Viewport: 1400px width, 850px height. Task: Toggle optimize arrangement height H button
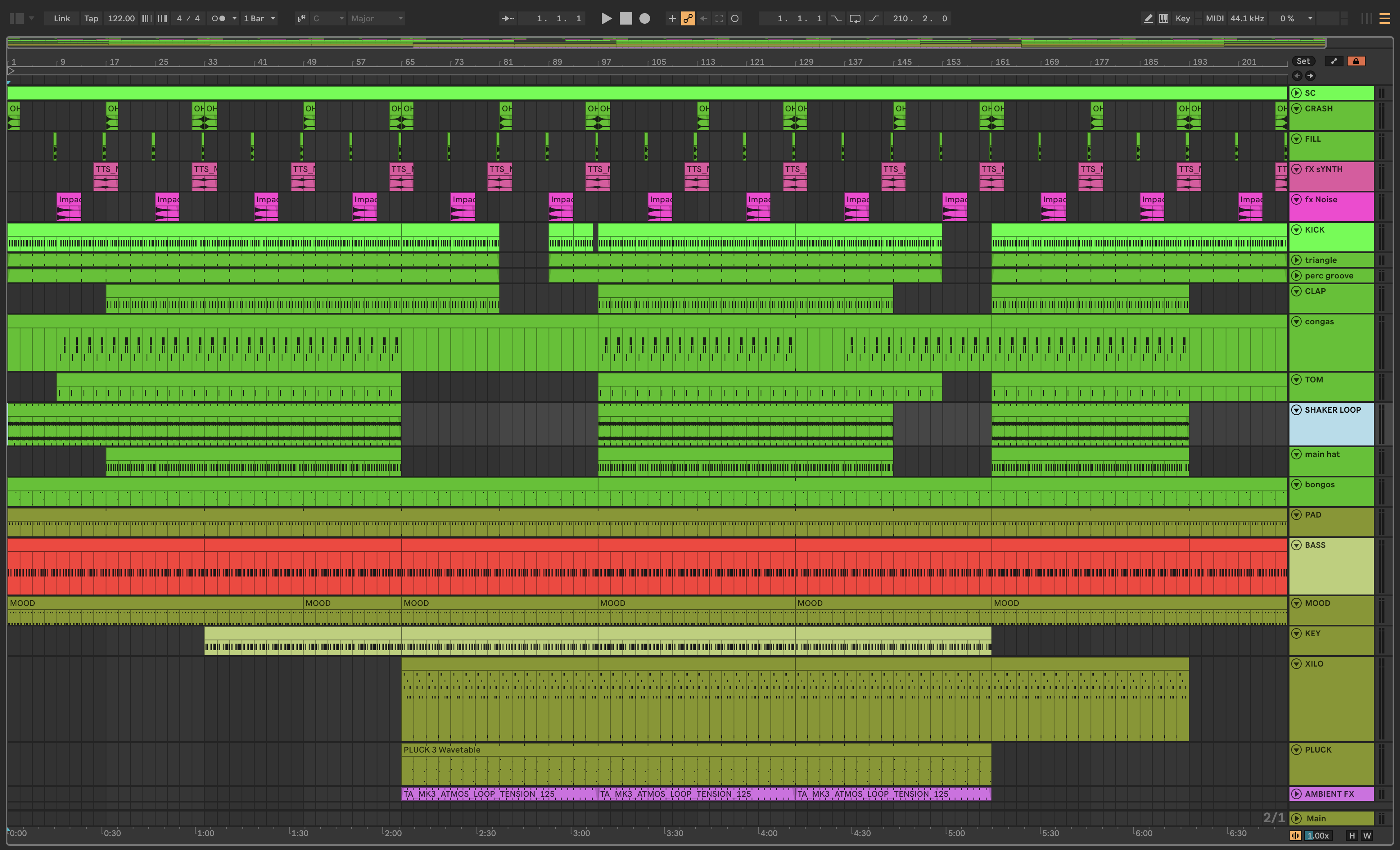[x=1352, y=835]
